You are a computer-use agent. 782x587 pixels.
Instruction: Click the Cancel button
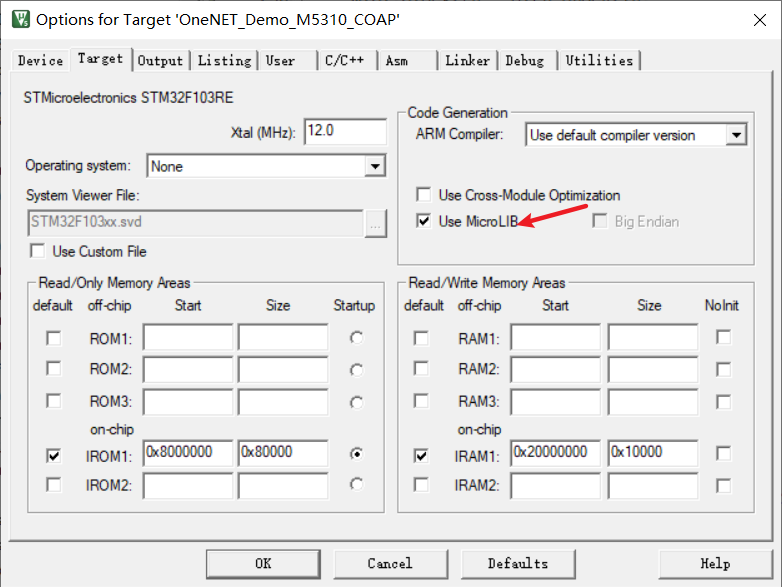(x=390, y=564)
